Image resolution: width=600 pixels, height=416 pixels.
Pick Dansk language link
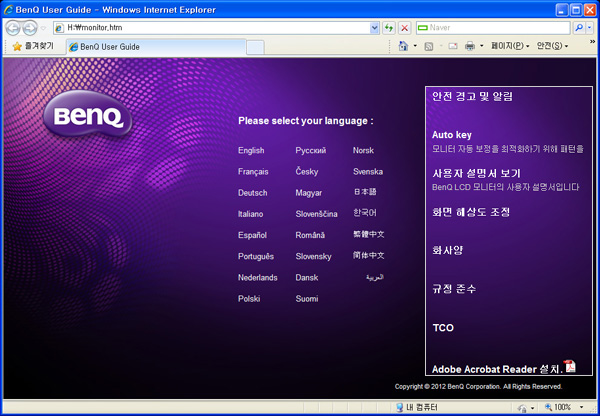[x=307, y=277]
